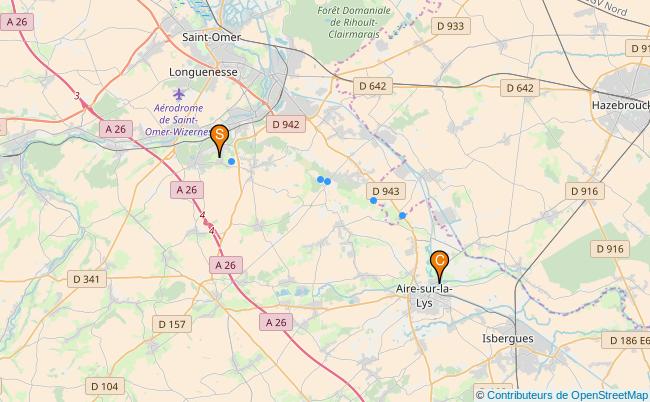Click the blue dot nearest D 943 label
650x402 pixels.
point(374,201)
